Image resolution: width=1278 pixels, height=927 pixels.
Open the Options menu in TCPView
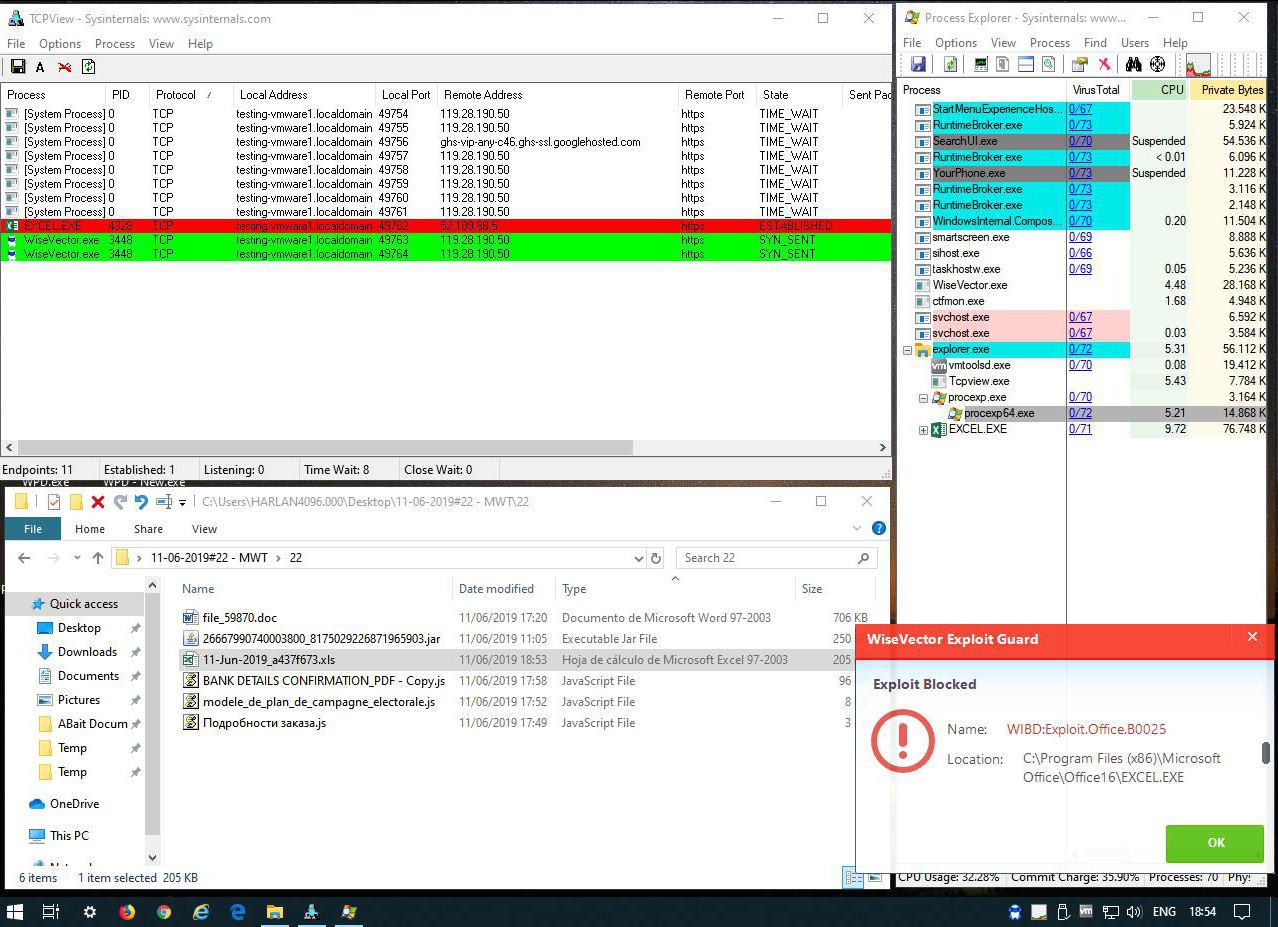60,44
